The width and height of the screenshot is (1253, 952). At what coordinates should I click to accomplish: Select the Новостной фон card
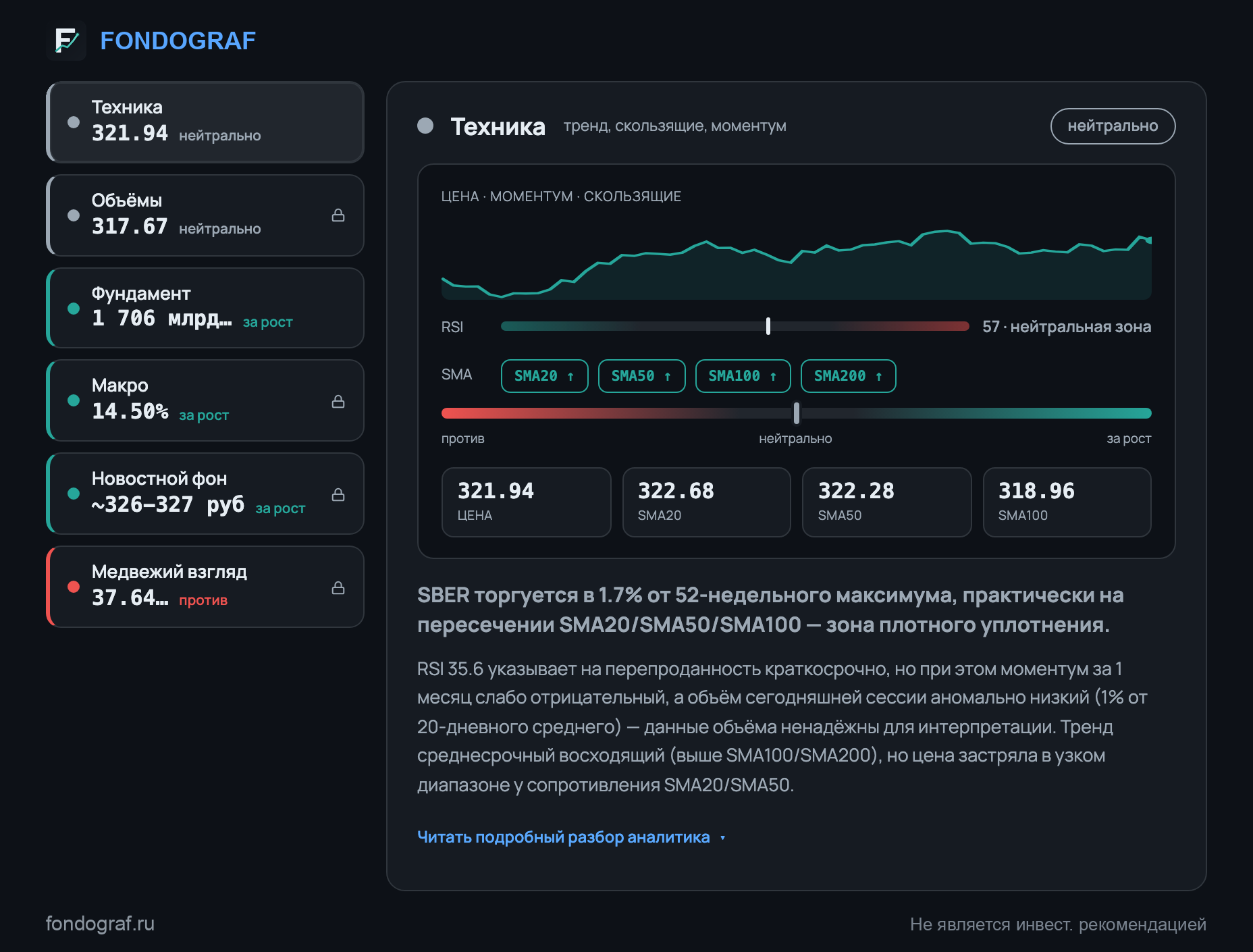(205, 494)
